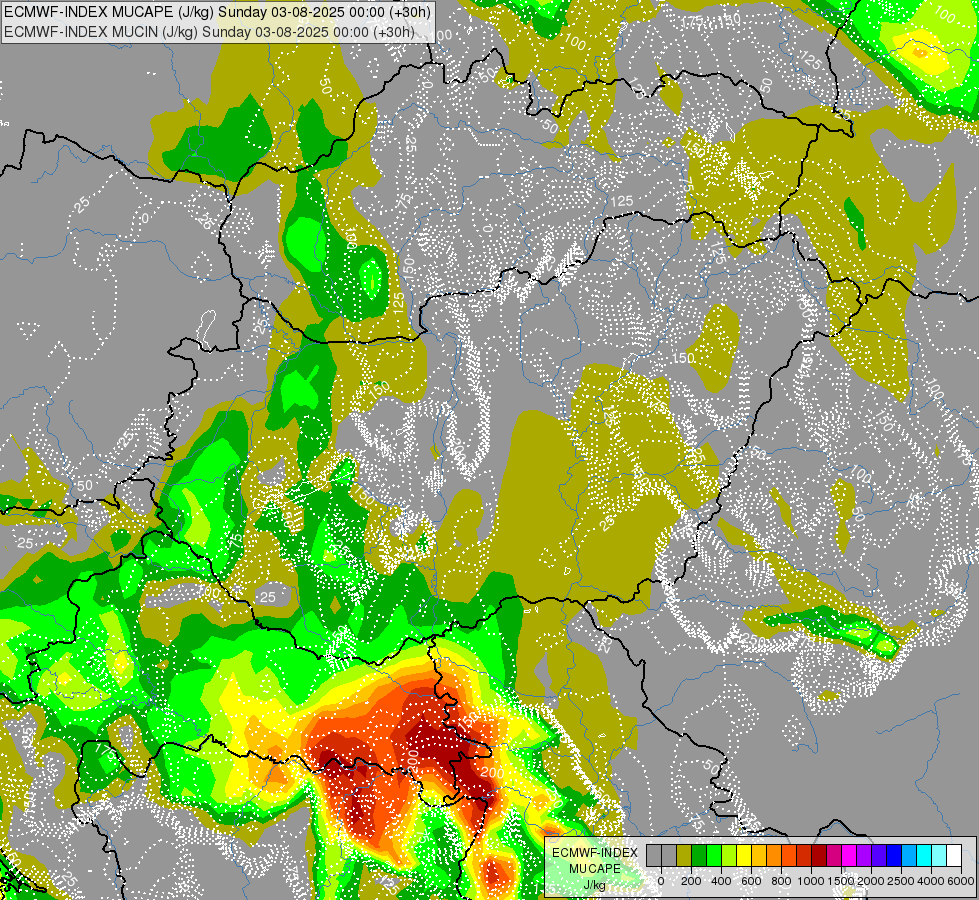Image resolution: width=979 pixels, height=900 pixels.
Task: Click the olive swatch in the MUCAPE legend
Action: click(x=684, y=856)
